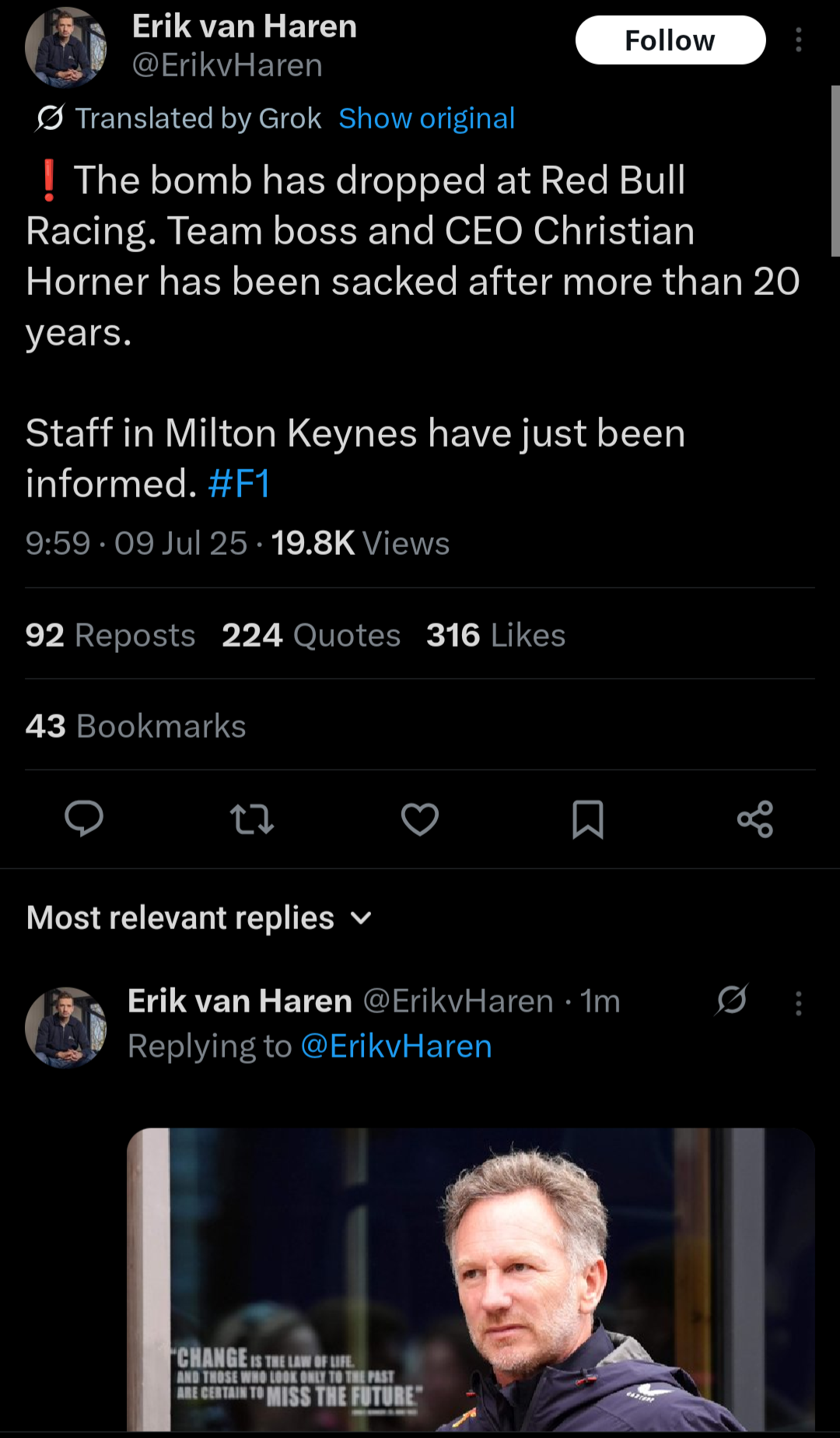Open the Christian Horner photo in the reply
The width and height of the screenshot is (840, 1438).
471,1279
